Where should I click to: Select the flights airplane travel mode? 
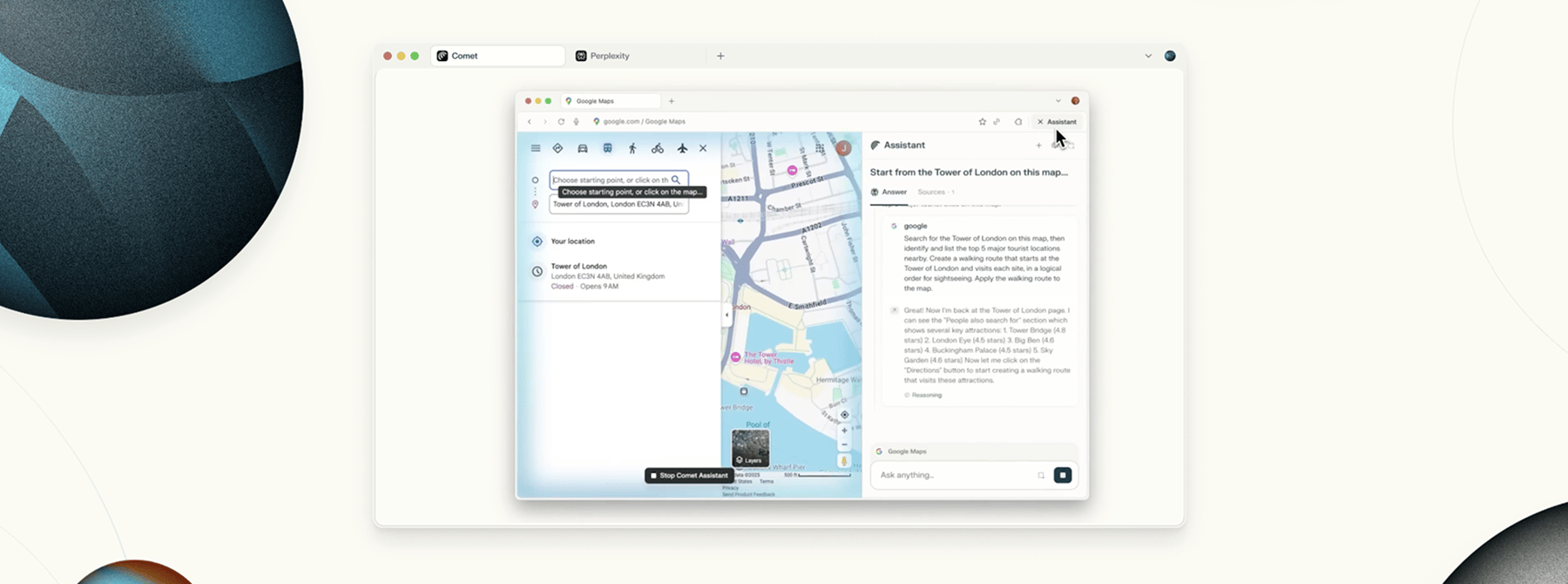682,148
